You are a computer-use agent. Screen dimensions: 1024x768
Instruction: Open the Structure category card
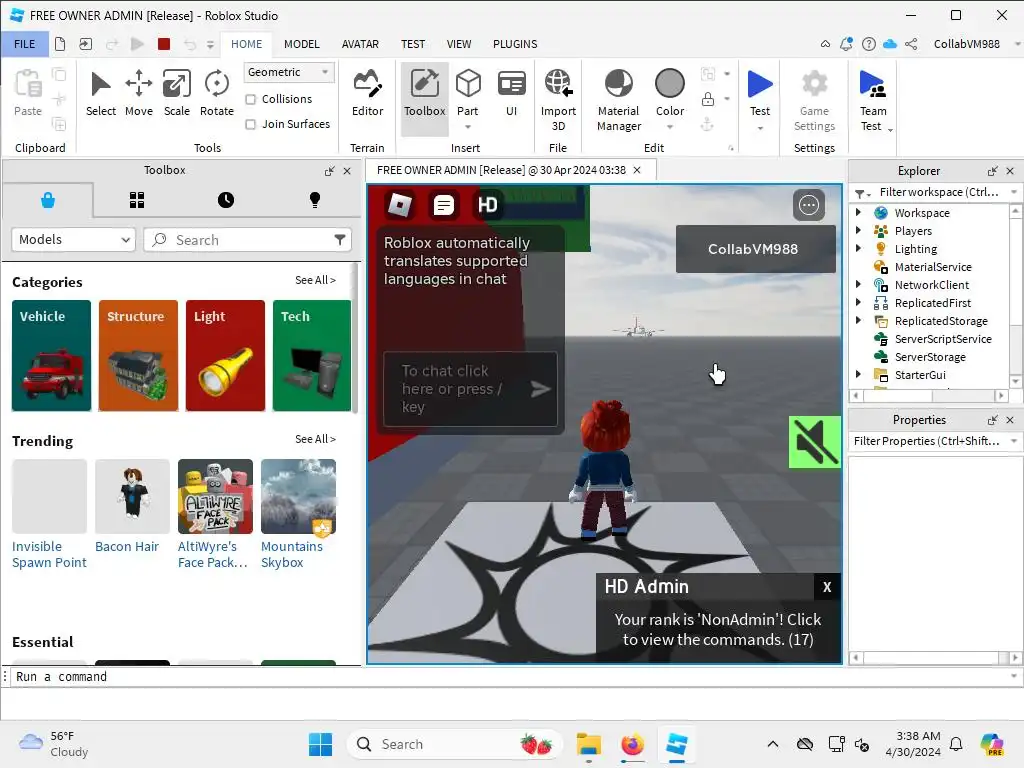click(138, 355)
